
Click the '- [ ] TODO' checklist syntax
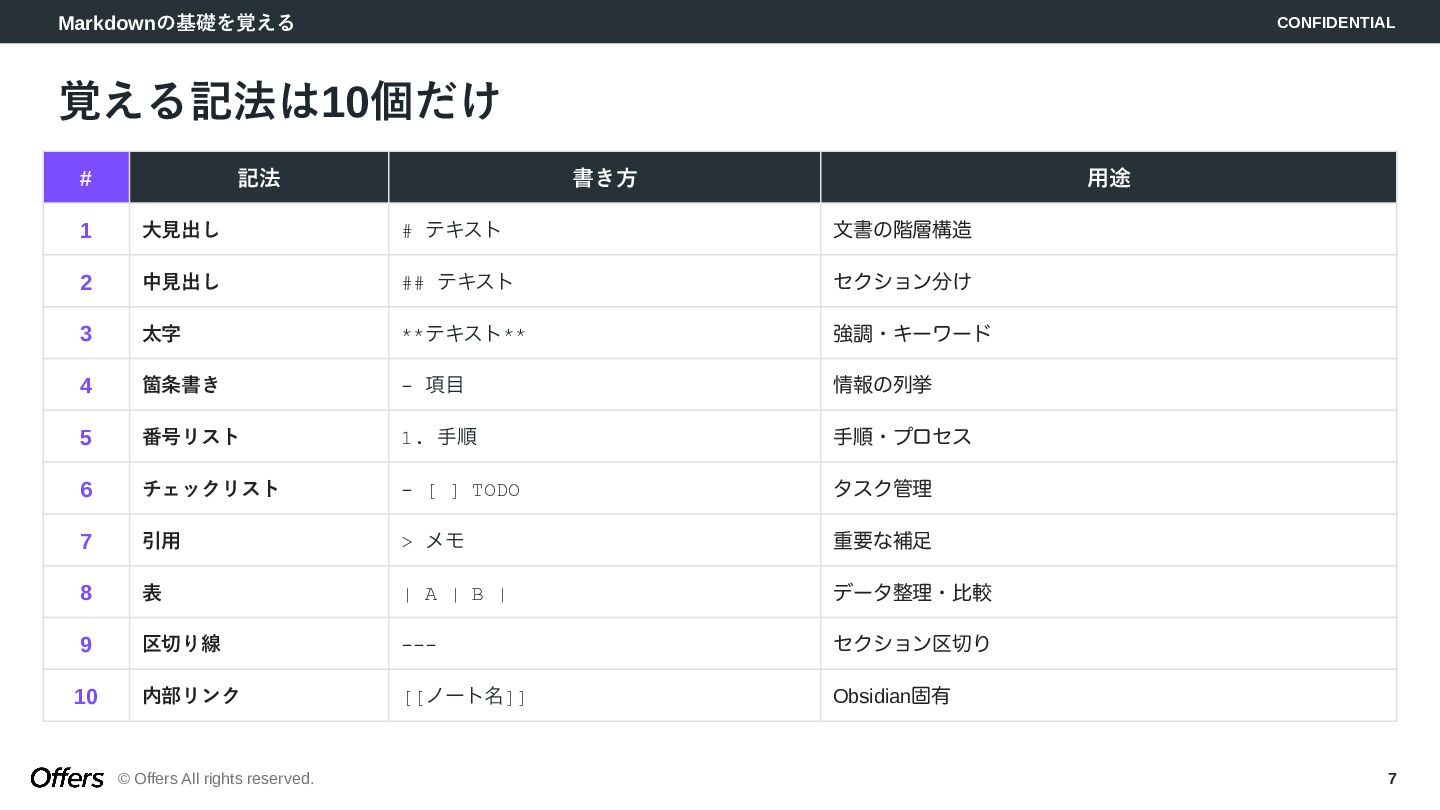click(461, 490)
